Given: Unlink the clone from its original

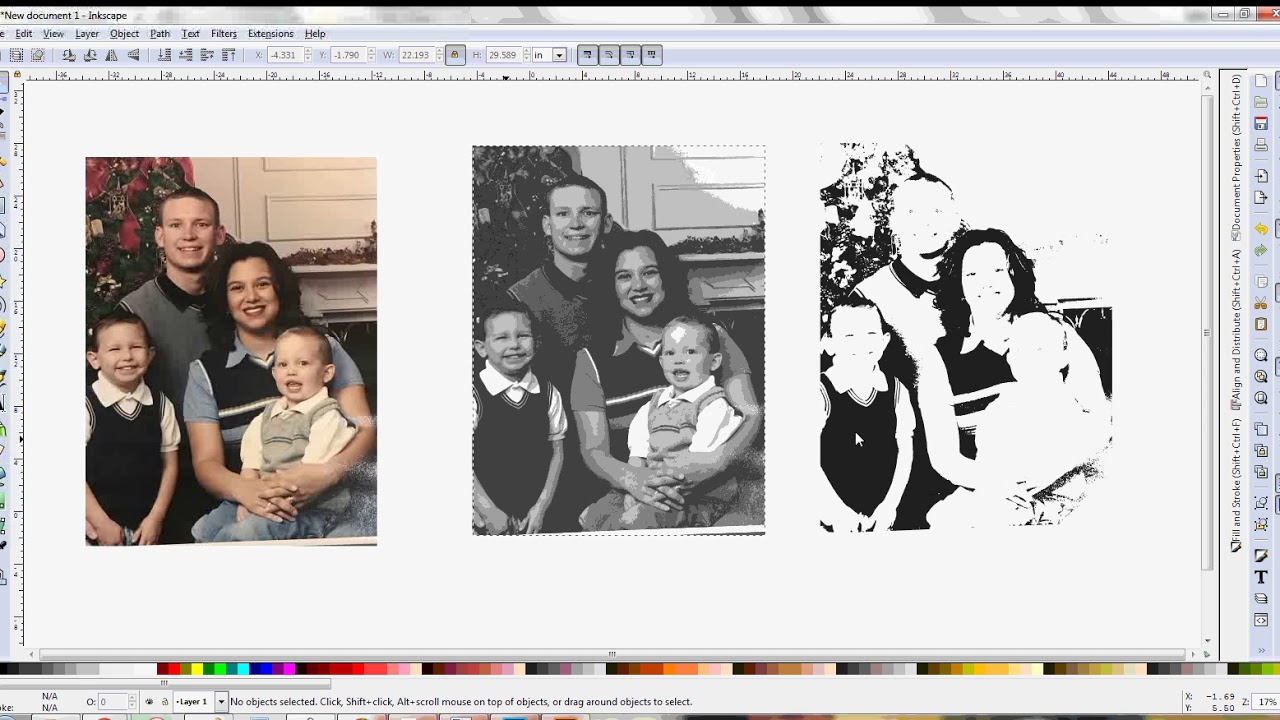Looking at the screenshot, I should [1261, 472].
